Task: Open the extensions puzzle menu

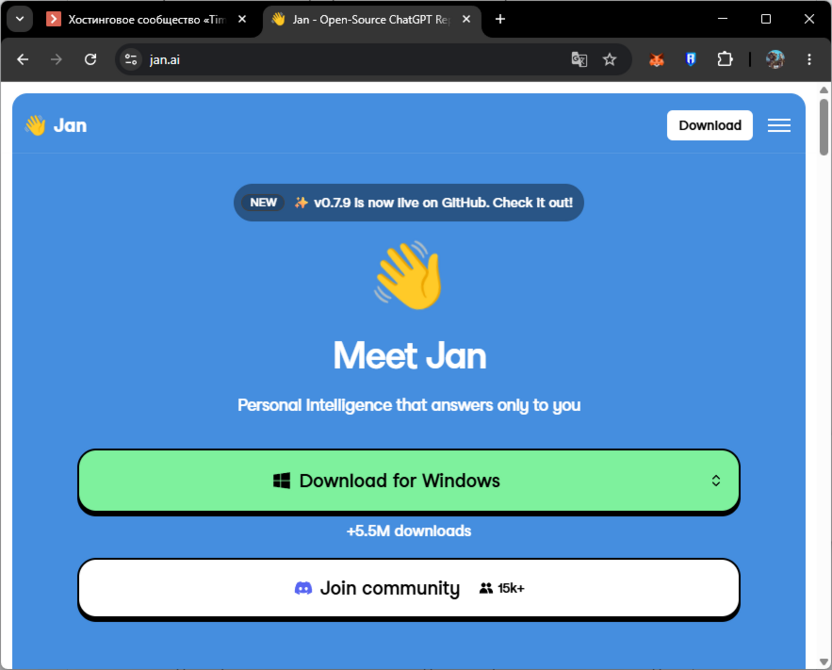Action: (x=725, y=59)
